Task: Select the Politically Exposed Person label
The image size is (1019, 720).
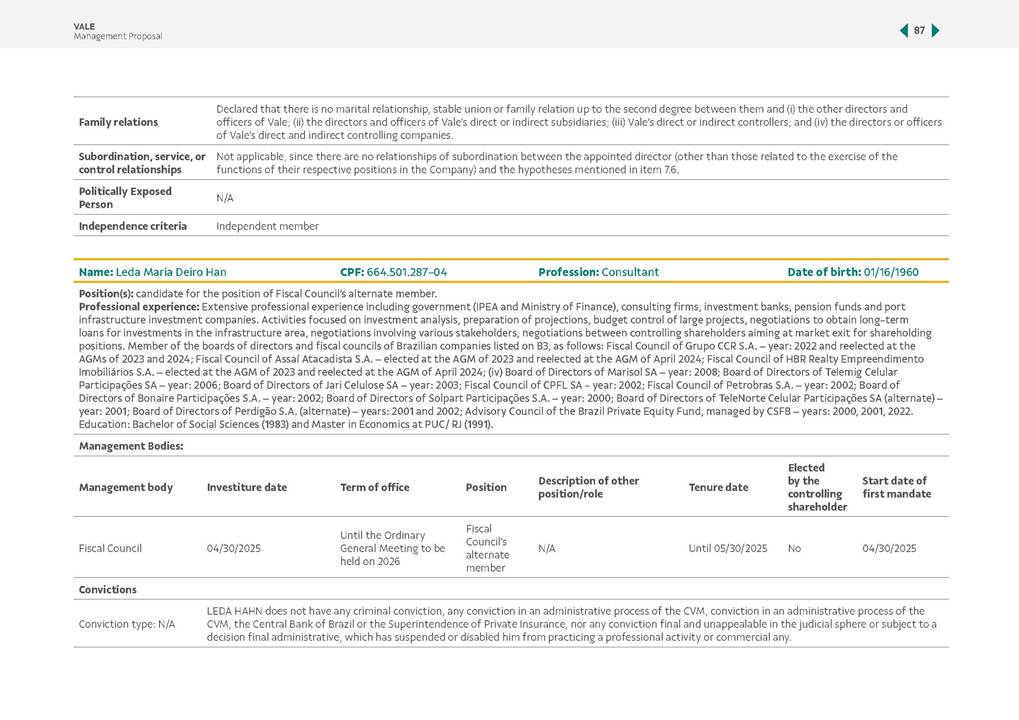Action: 125,198
